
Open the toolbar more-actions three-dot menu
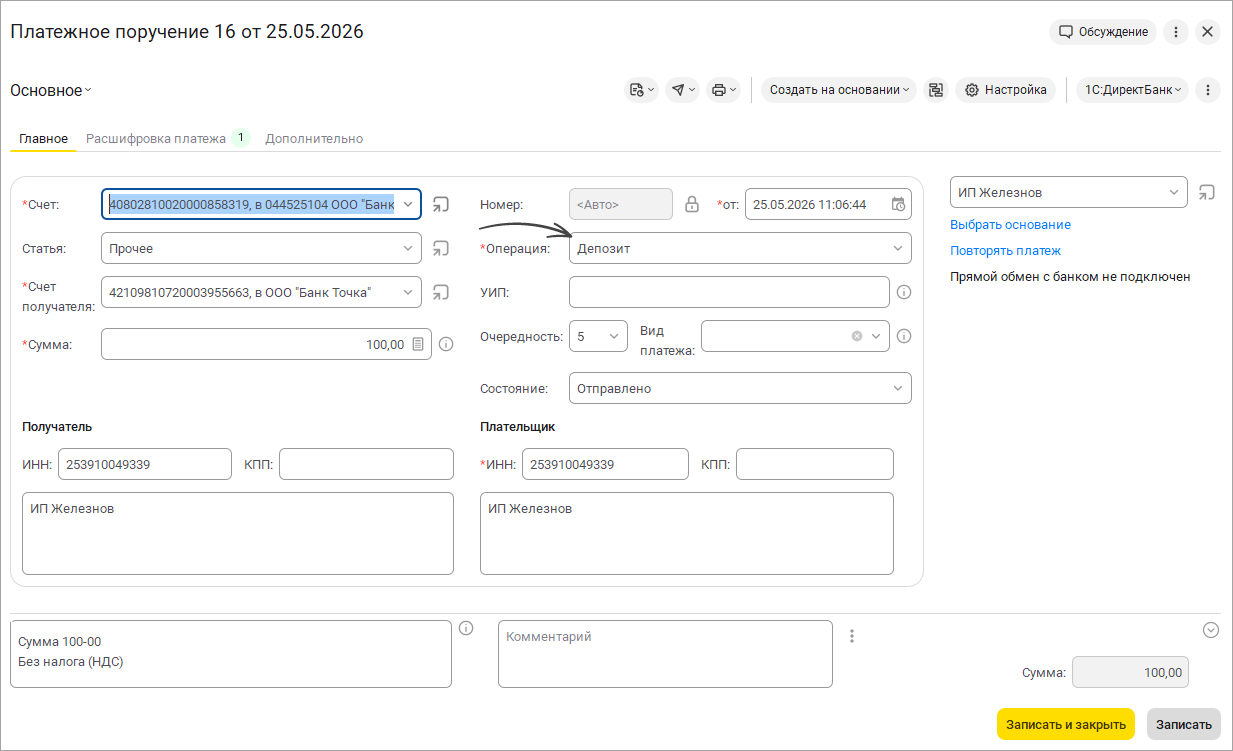click(1208, 90)
